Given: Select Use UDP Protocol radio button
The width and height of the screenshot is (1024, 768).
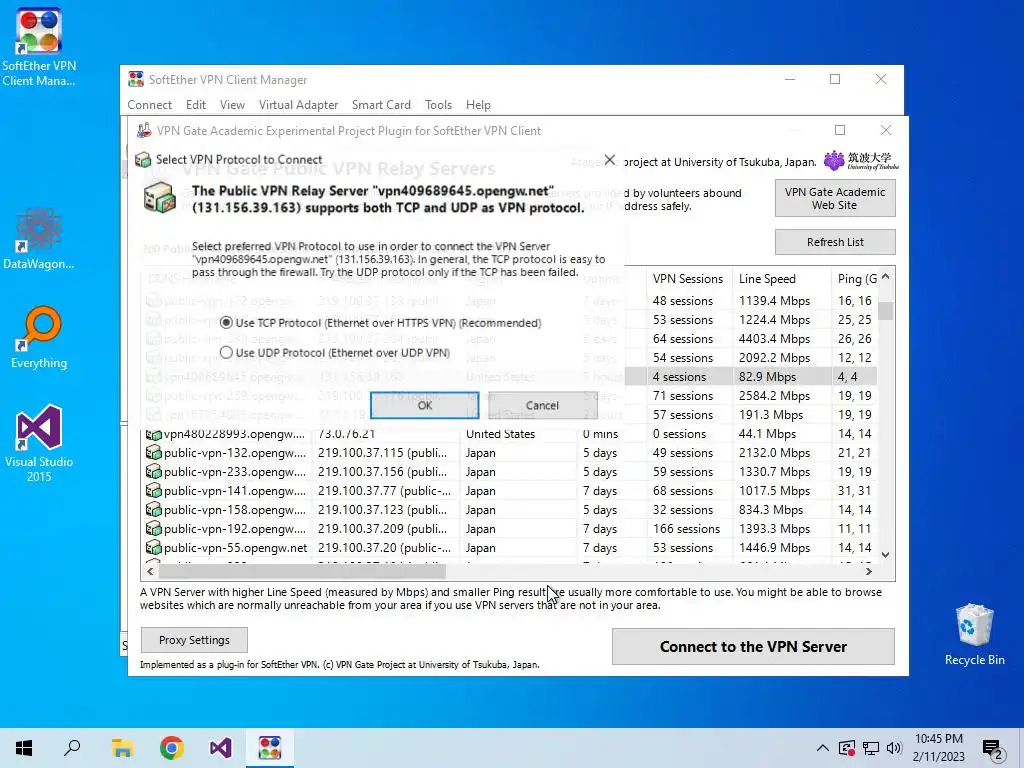Looking at the screenshot, I should (226, 353).
